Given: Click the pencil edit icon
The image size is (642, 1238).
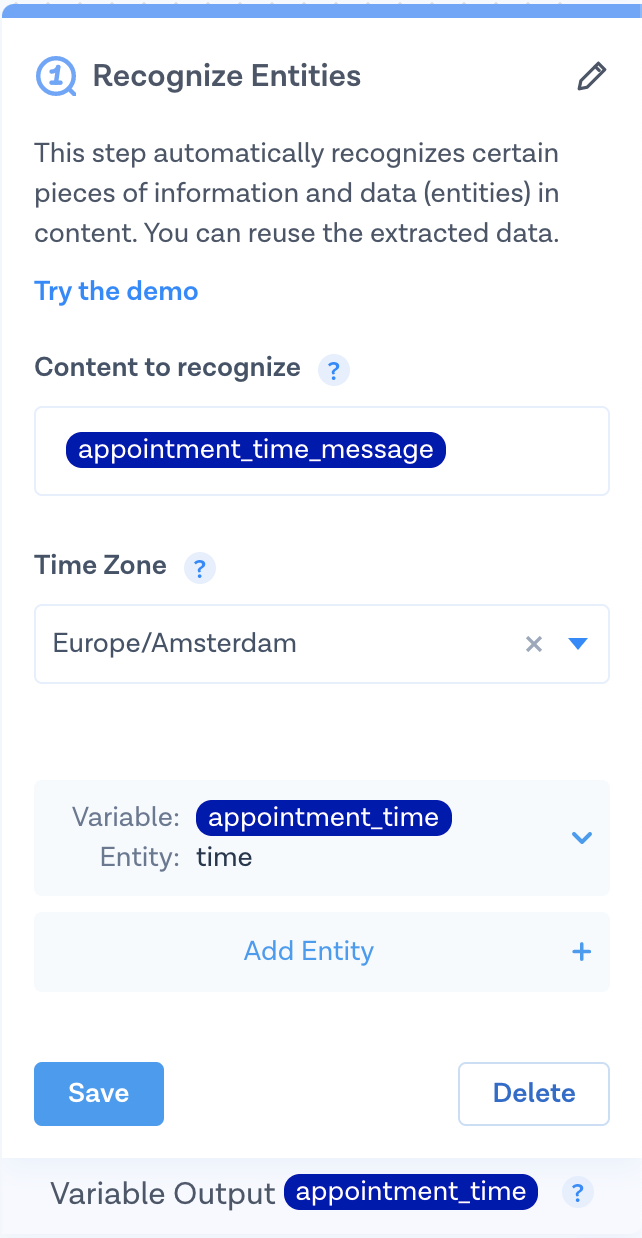Looking at the screenshot, I should tap(591, 77).
